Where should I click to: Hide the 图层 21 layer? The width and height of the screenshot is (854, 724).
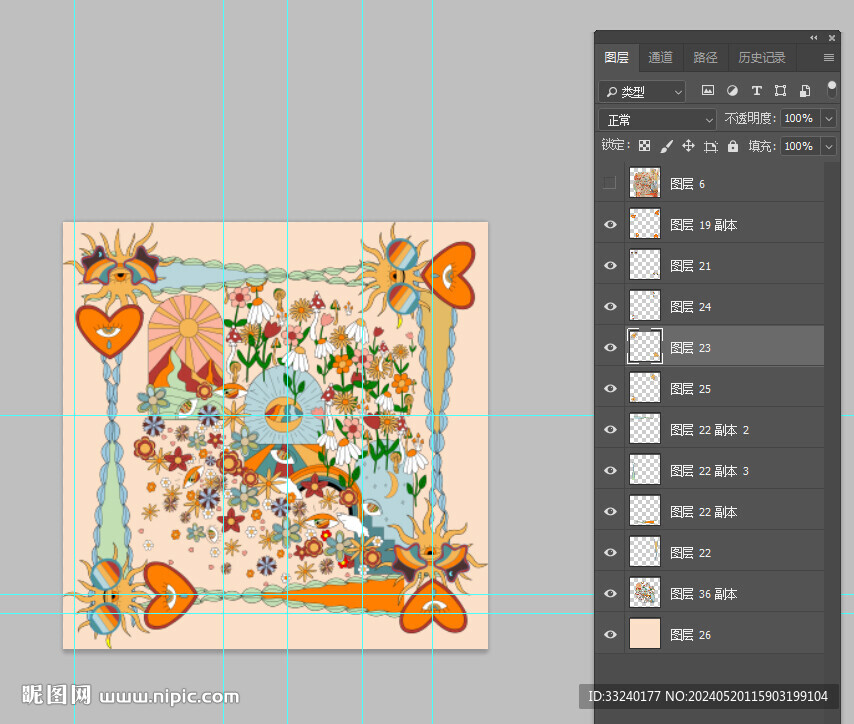[x=610, y=266]
